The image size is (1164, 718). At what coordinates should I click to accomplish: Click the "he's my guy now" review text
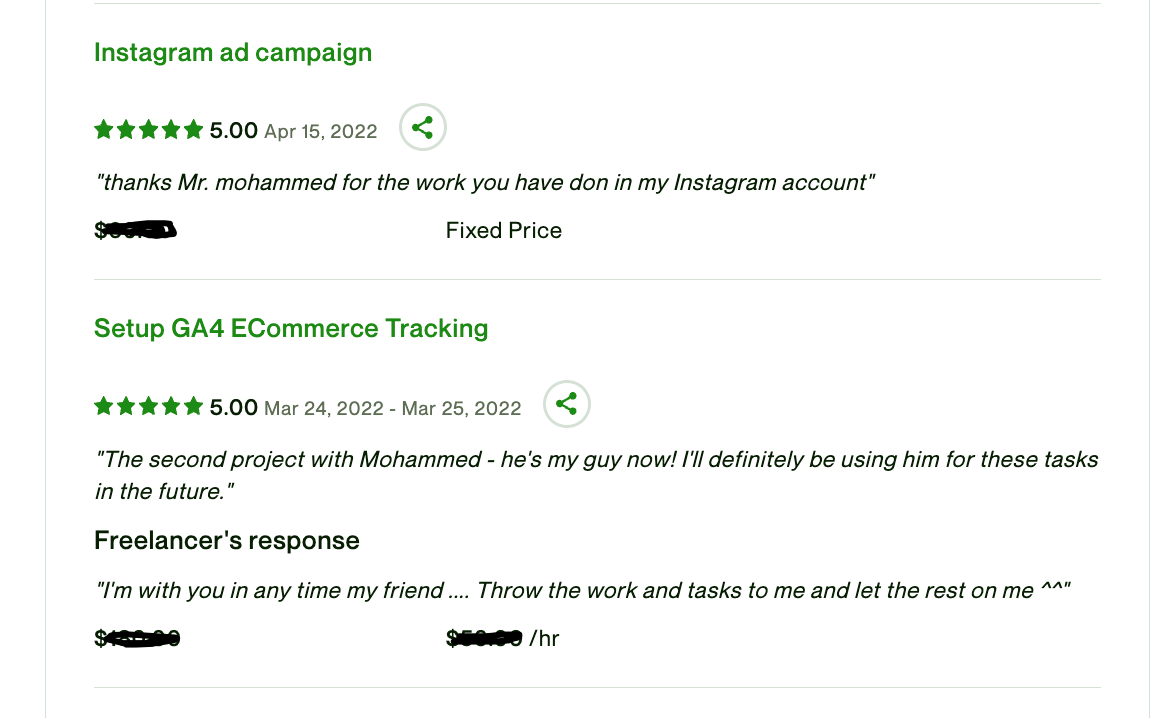click(596, 460)
